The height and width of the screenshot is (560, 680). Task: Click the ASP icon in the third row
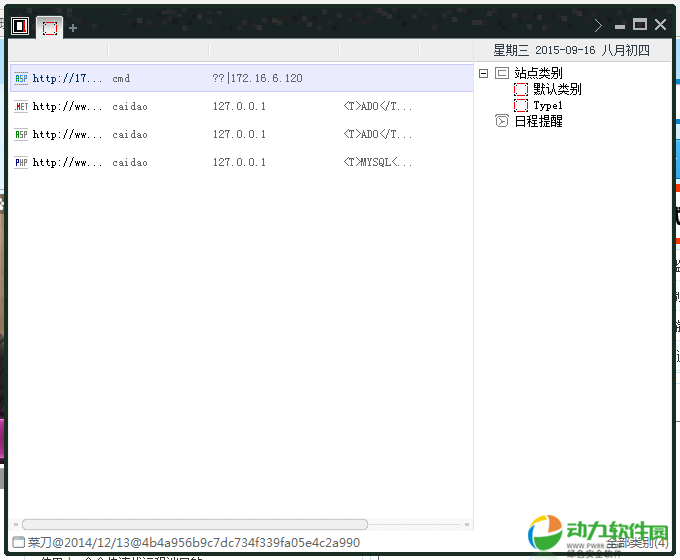(21, 134)
